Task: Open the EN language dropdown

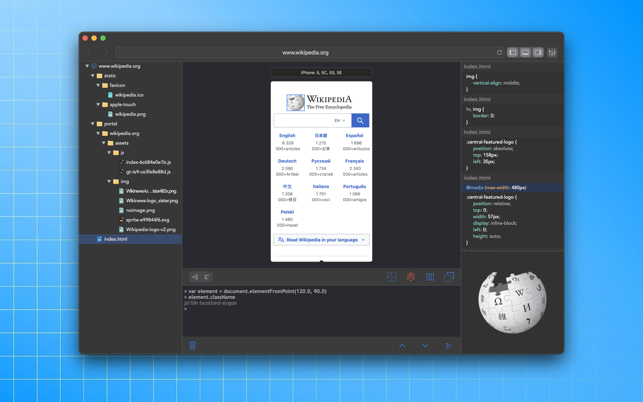Action: click(x=340, y=120)
